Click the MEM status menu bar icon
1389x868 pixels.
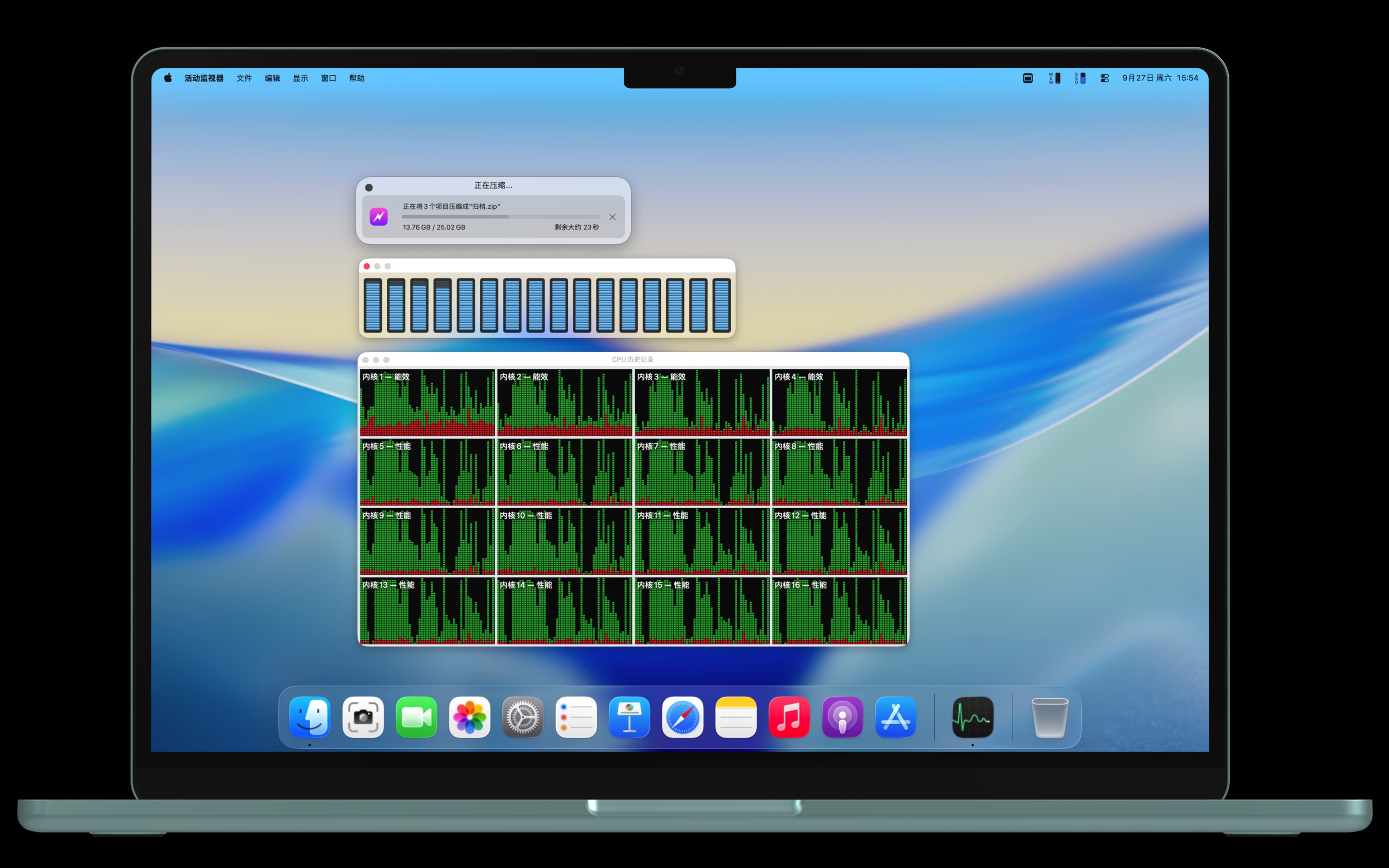(1054, 78)
